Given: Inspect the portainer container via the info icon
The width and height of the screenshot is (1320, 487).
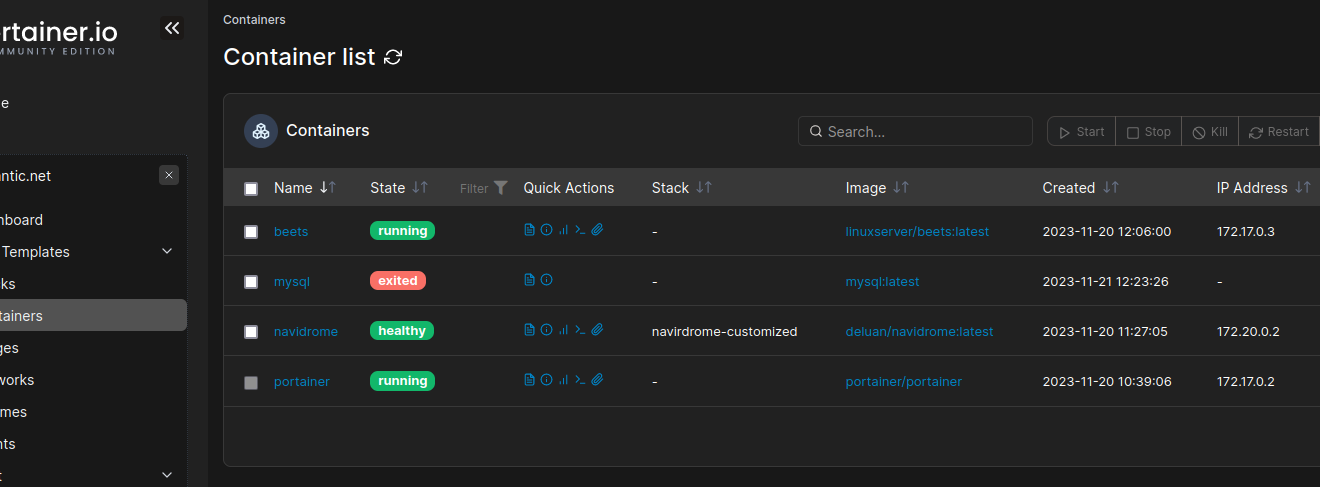Looking at the screenshot, I should click(x=546, y=379).
